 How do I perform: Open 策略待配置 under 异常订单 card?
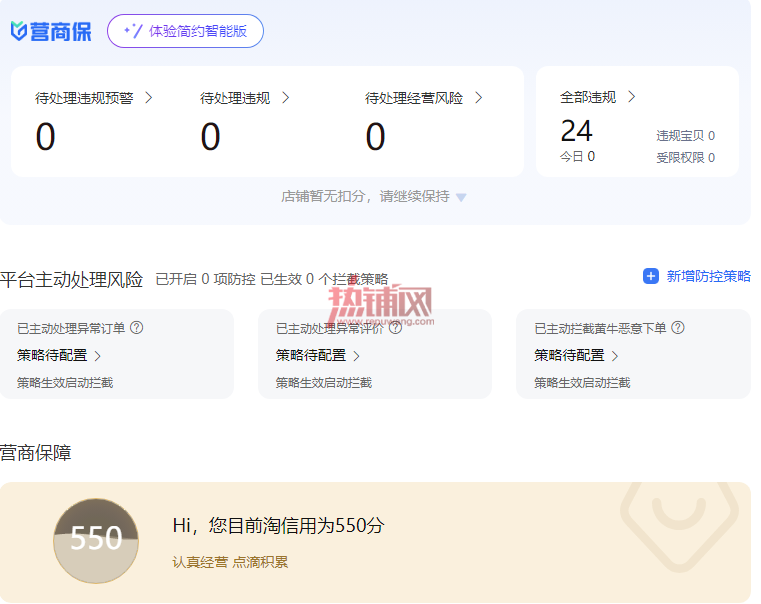[x=59, y=356]
